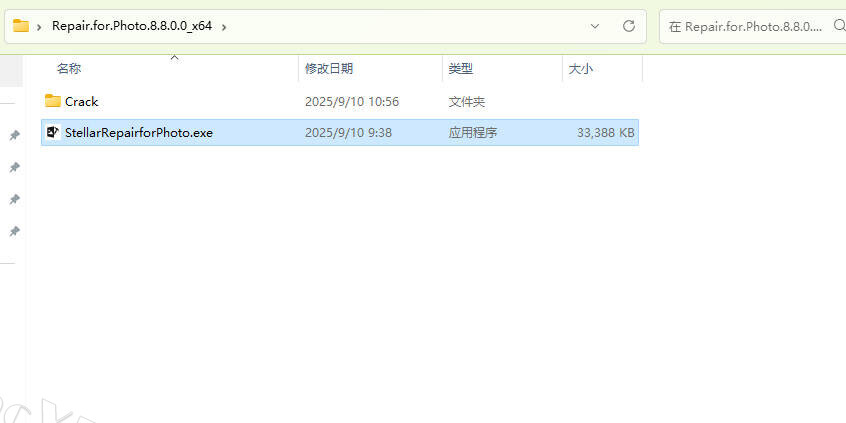The height and width of the screenshot is (423, 846).
Task: Expand the chevron after Repair.for.Photo.8.8.0.0_x64
Action: pyautogui.click(x=224, y=26)
